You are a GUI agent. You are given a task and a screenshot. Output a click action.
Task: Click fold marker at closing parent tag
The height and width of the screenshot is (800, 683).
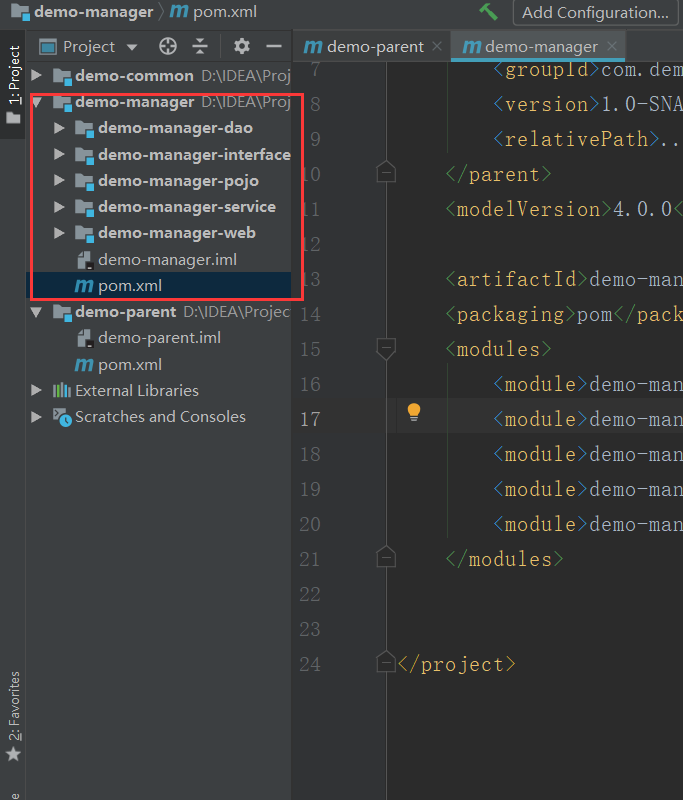point(386,172)
